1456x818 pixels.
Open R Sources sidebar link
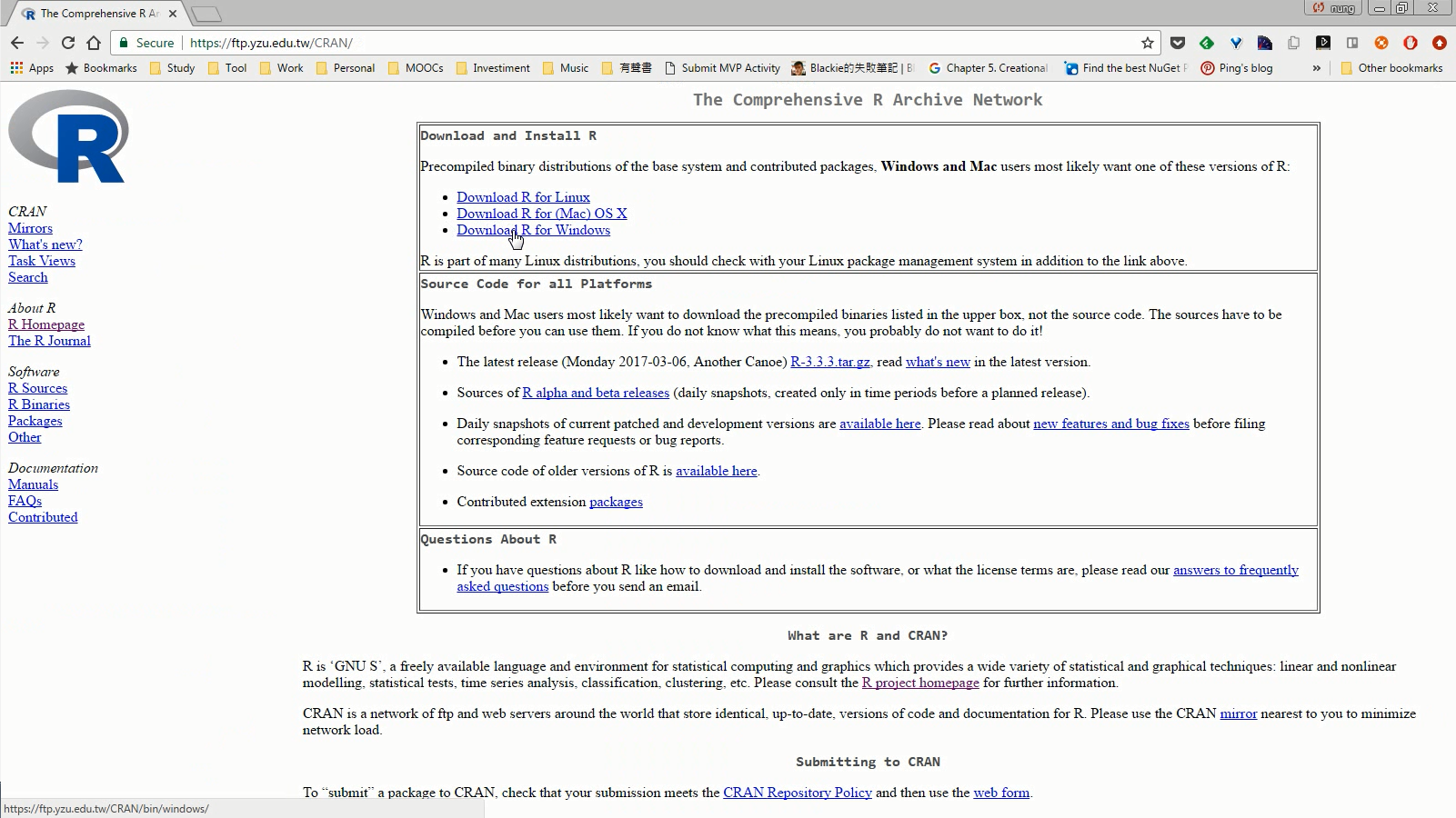coord(37,388)
